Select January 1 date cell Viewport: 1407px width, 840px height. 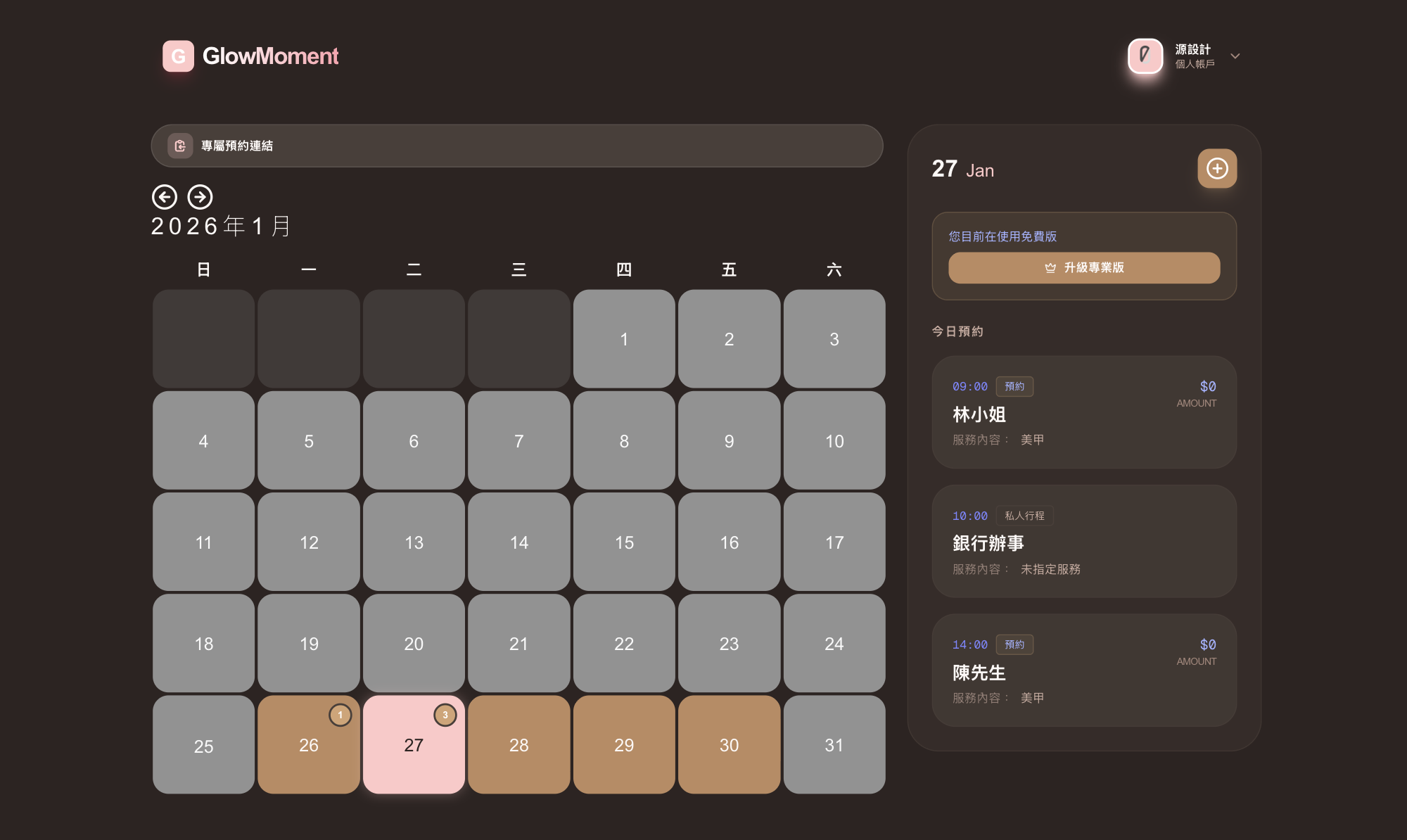(x=624, y=339)
